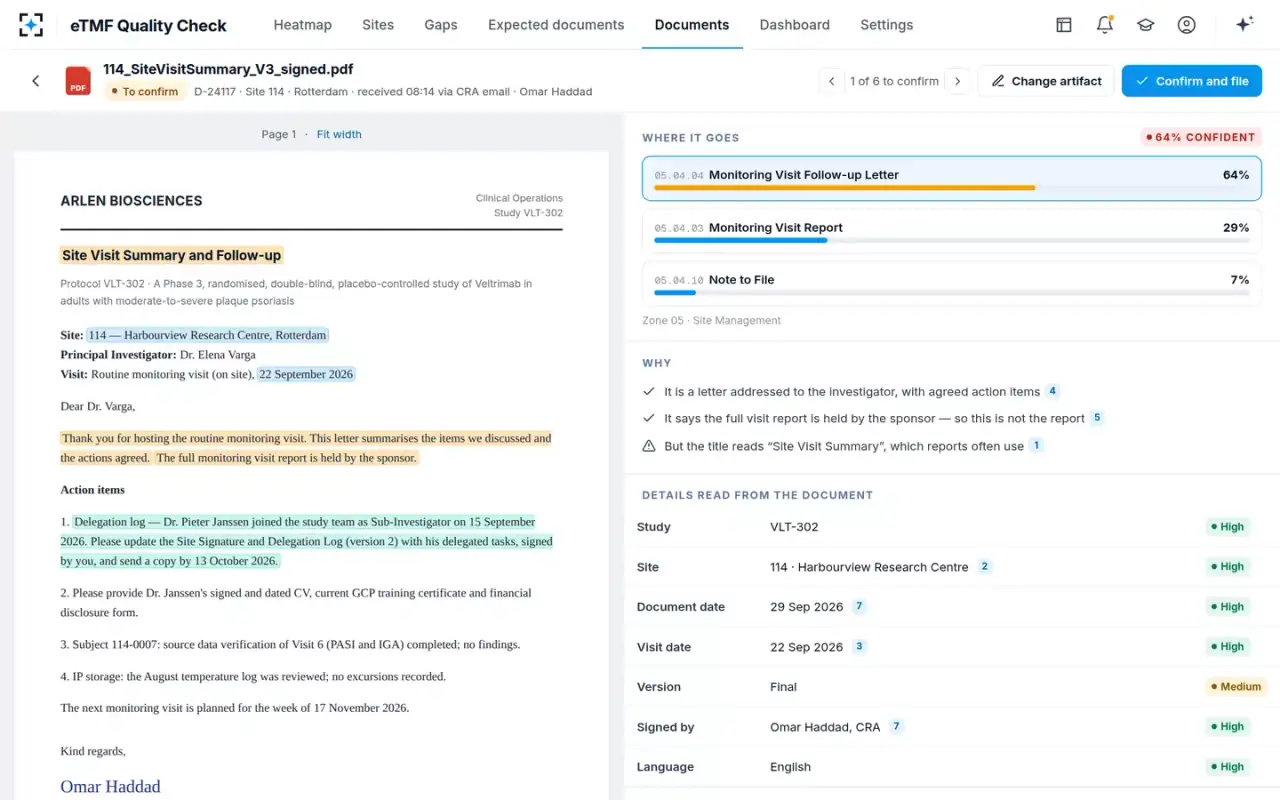Viewport: 1280px width, 800px height.
Task: Open the Sites tab
Action: point(378,25)
